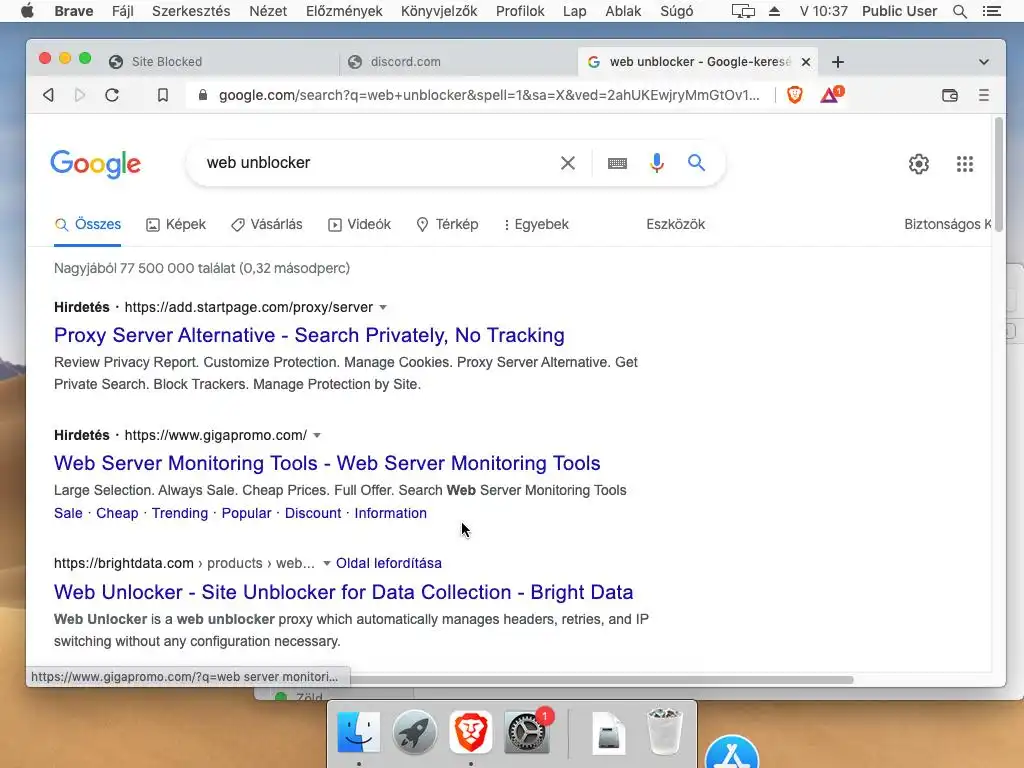Open the on-screen keyboard icon in search box
Screen dimensions: 1024x768
pos(617,163)
